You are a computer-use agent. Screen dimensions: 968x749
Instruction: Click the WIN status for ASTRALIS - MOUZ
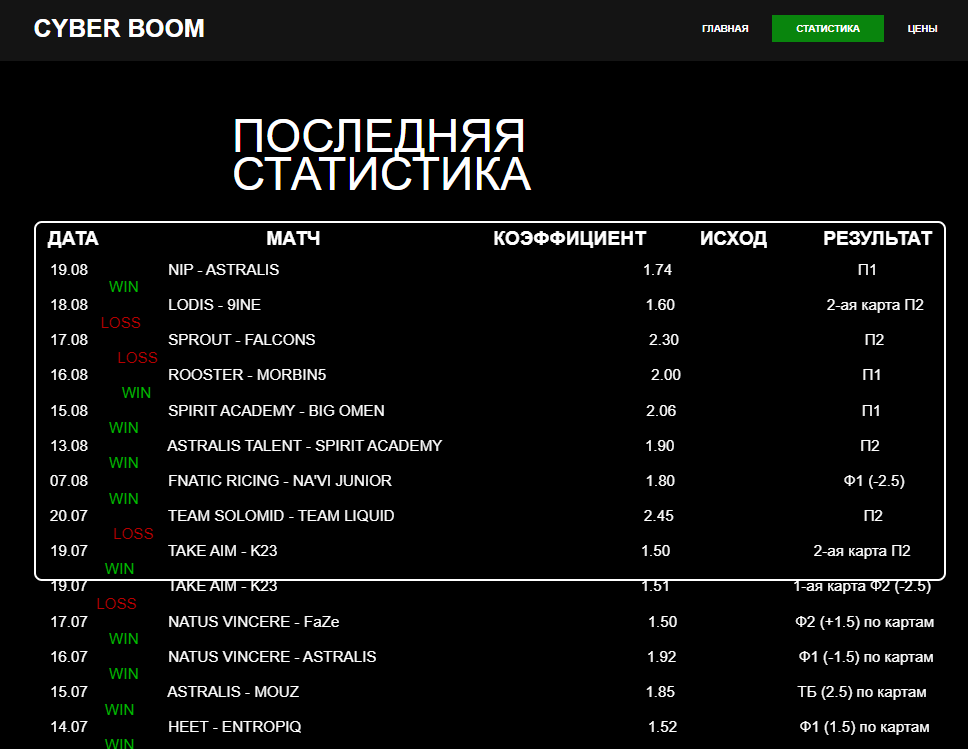pos(123,709)
